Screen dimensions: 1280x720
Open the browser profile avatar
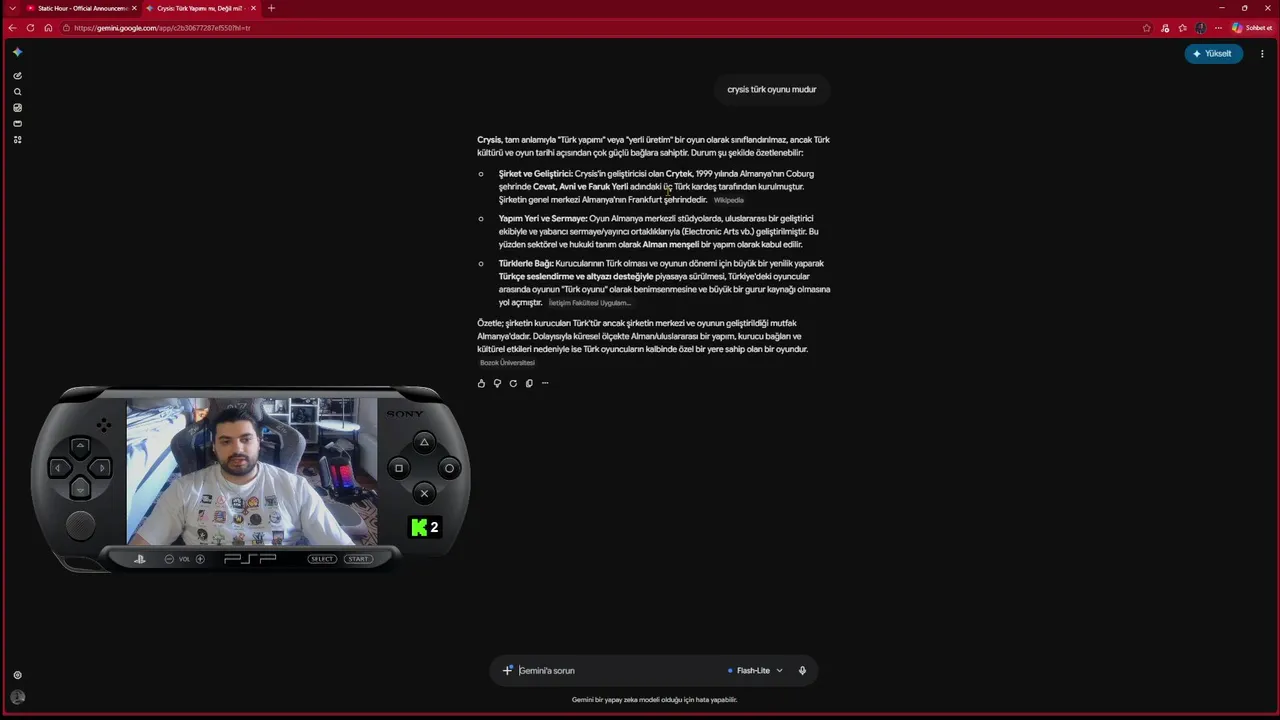click(x=1200, y=28)
